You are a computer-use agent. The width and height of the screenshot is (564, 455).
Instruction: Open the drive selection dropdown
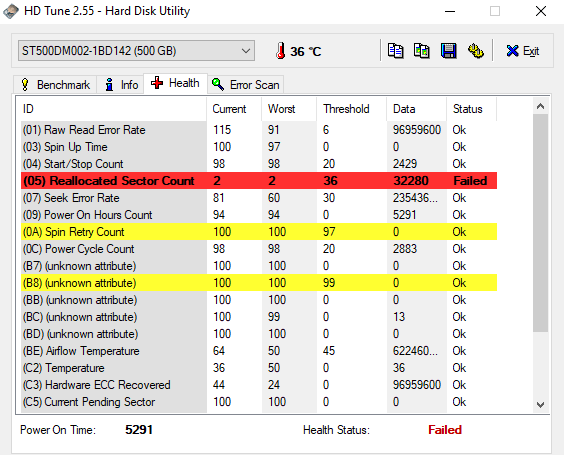coord(136,51)
